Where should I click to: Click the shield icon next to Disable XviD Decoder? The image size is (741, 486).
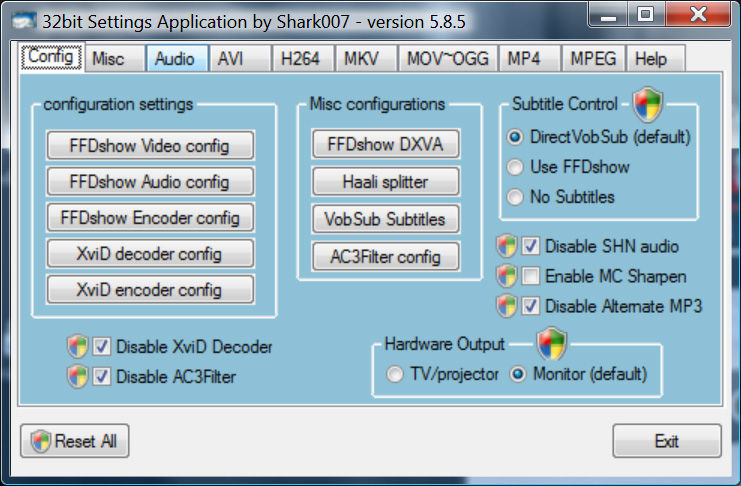(x=78, y=347)
